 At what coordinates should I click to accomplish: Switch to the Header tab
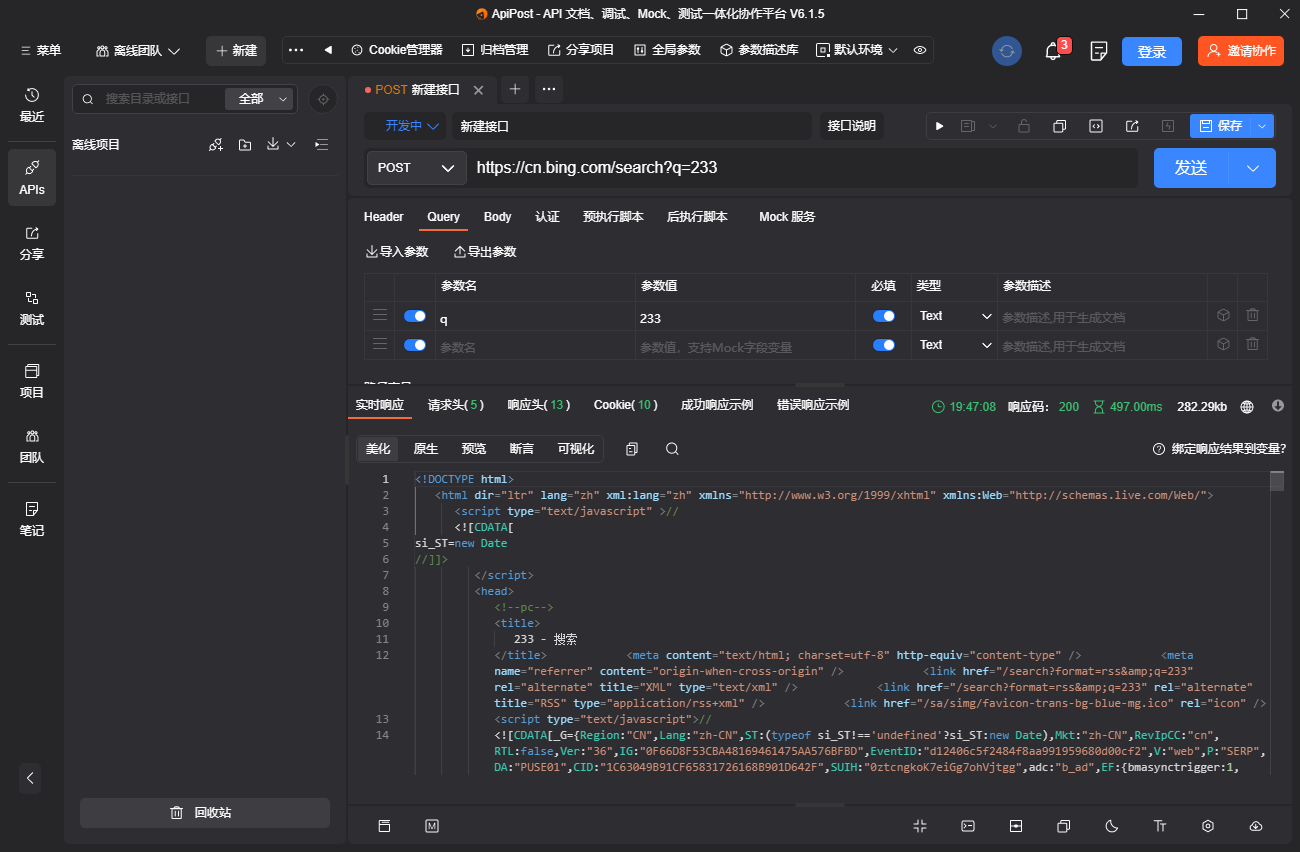(384, 217)
